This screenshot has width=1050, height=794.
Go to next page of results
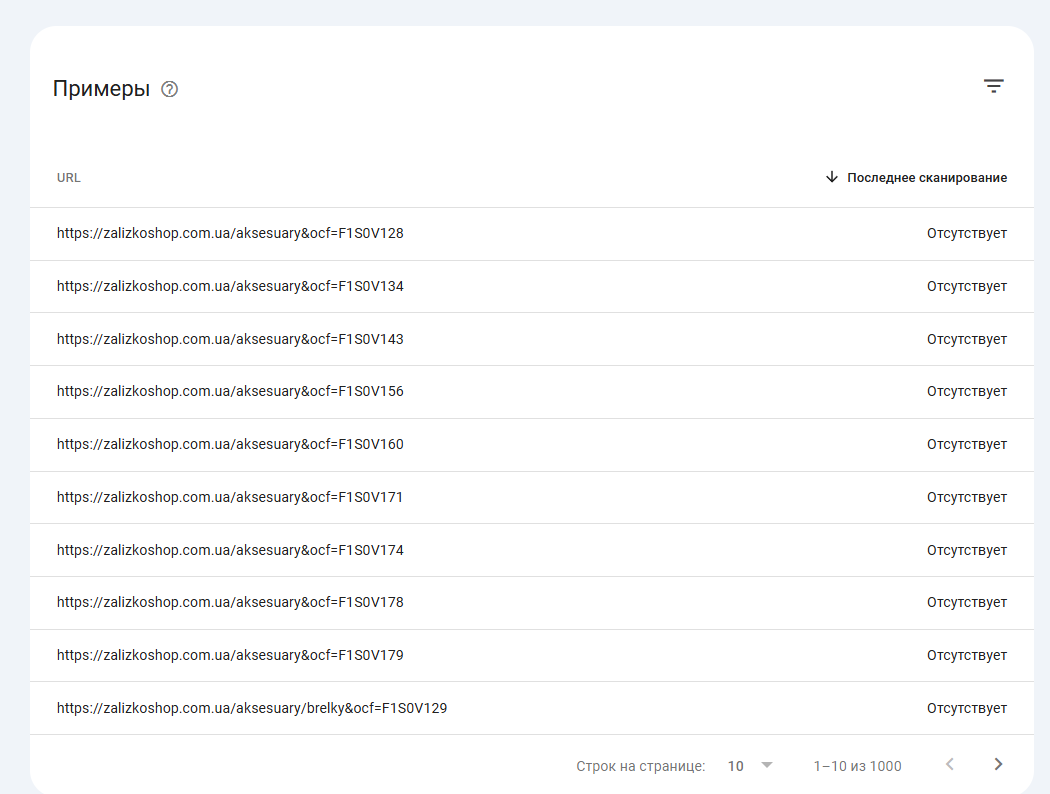tap(998, 765)
